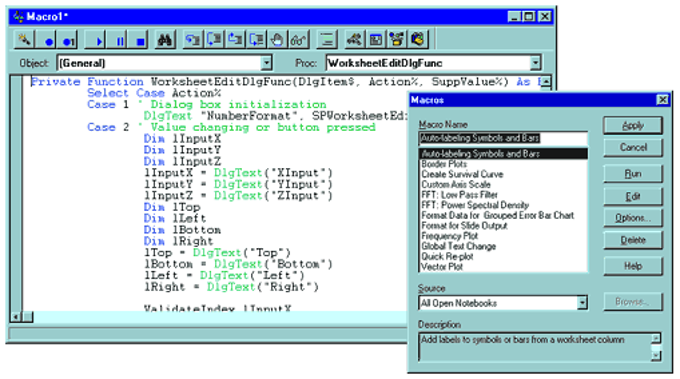Image resolution: width=680 pixels, height=379 pixels.
Task: Click inside the Macro Name input field
Action: 503,138
